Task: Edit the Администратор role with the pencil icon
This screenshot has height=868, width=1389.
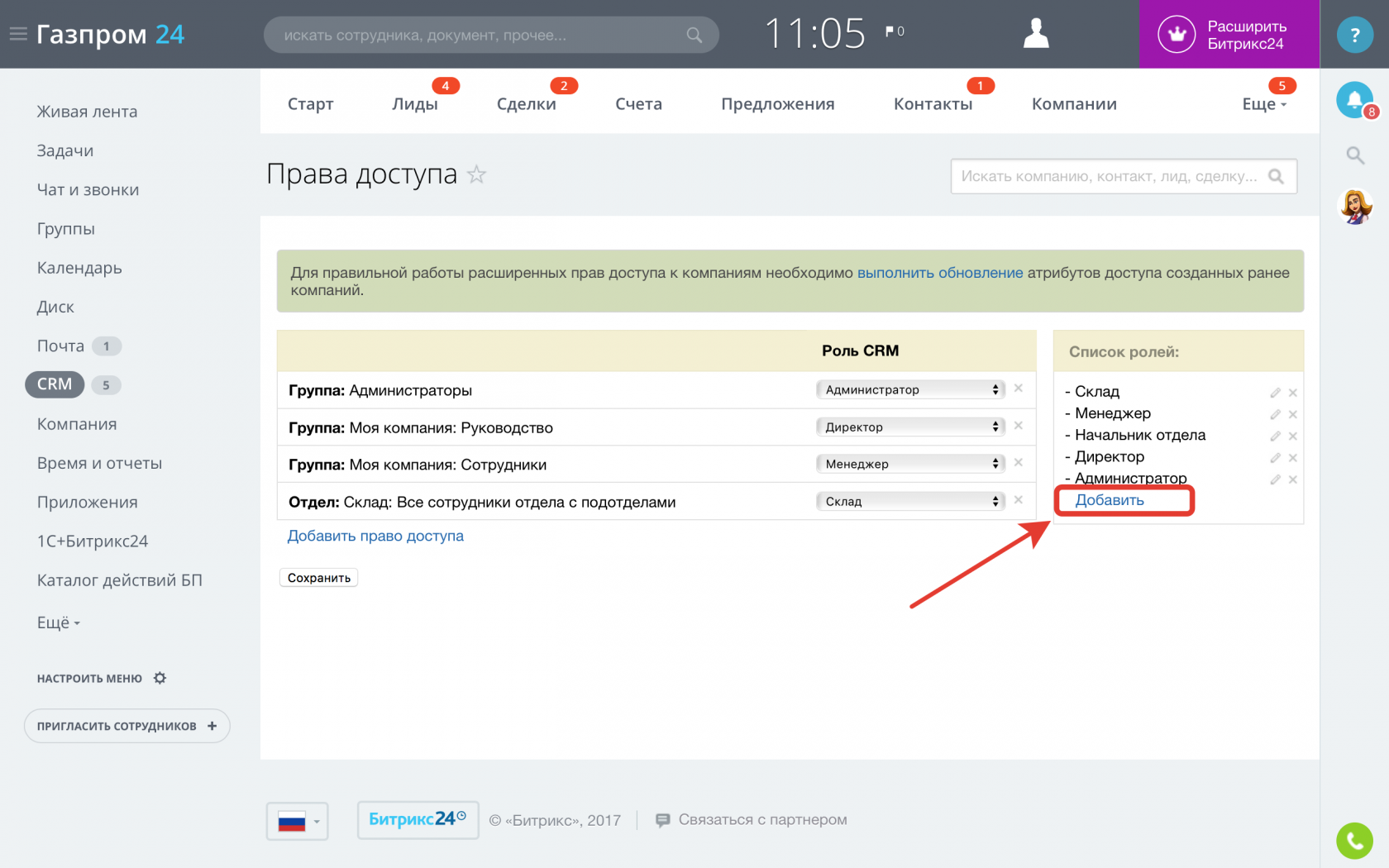Action: tap(1275, 479)
